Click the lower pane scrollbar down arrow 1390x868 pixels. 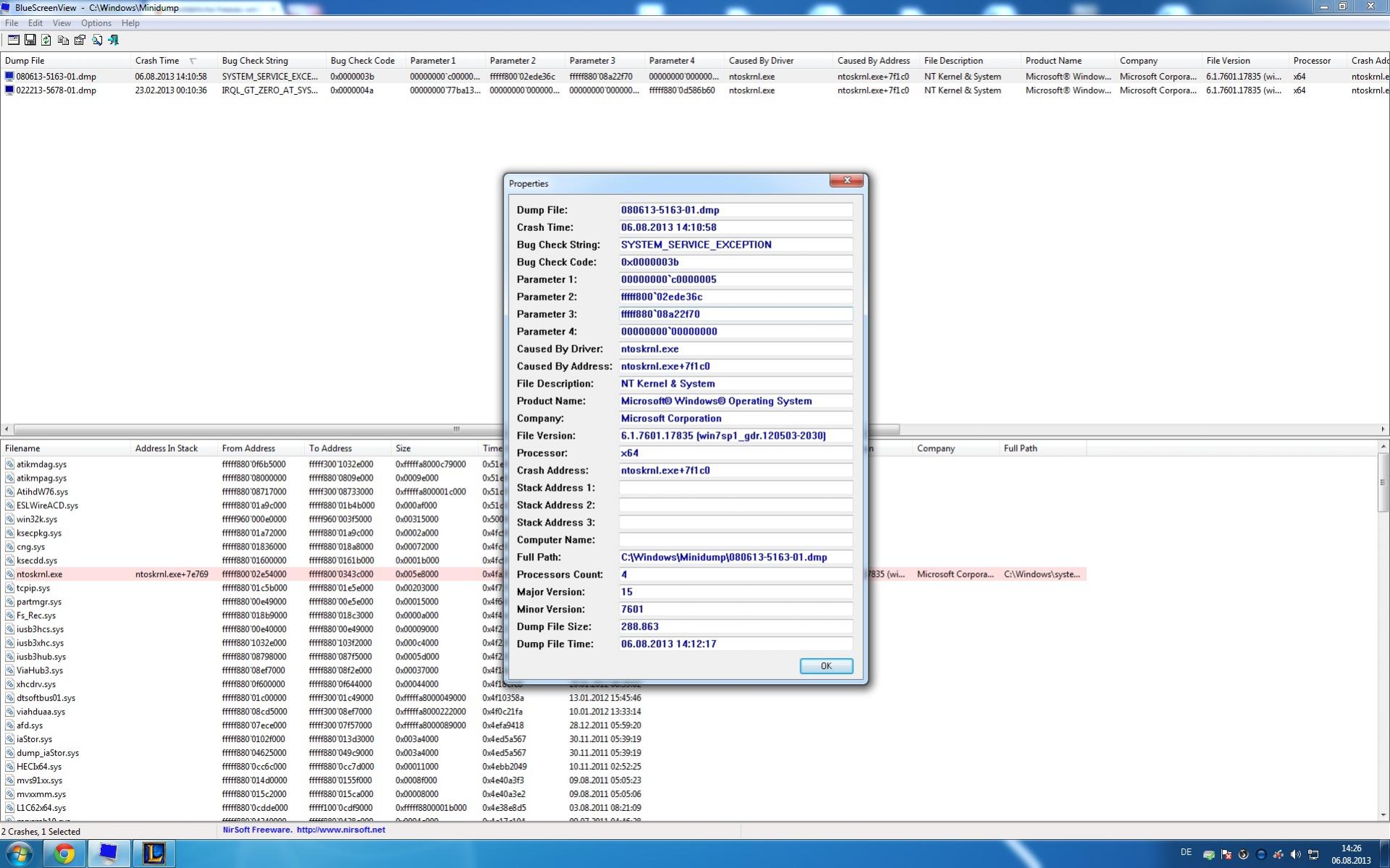[x=1383, y=815]
